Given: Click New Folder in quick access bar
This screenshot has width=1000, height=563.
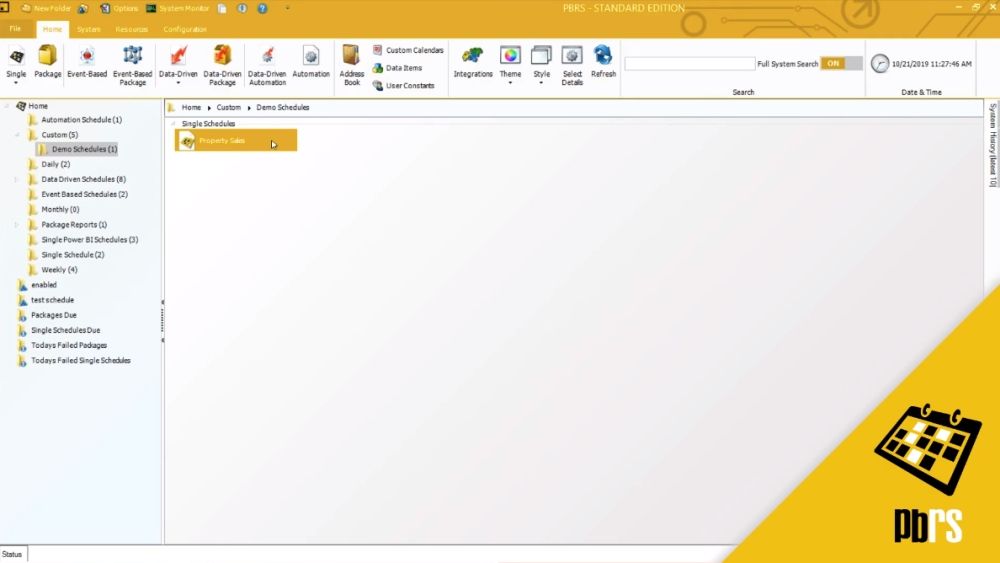Looking at the screenshot, I should [46, 8].
